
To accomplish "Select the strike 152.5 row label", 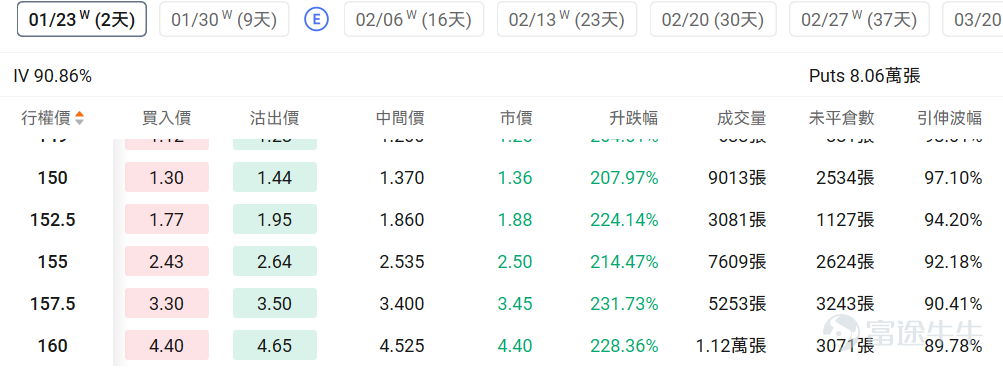I will point(52,220).
